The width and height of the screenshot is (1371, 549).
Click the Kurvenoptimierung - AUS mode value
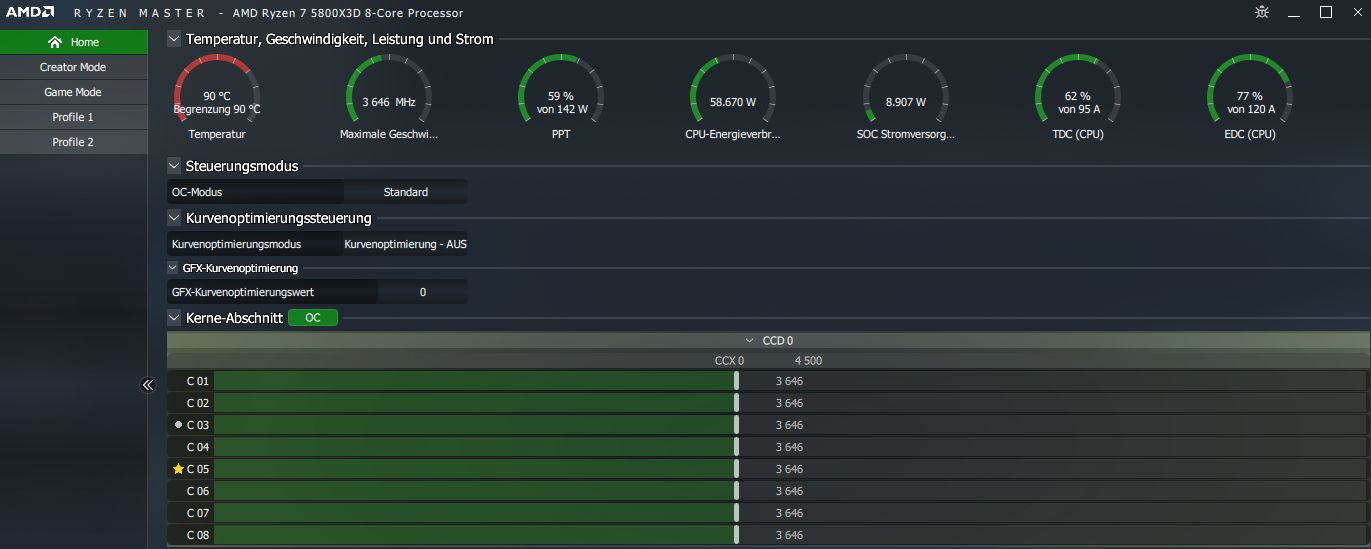pyautogui.click(x=405, y=244)
